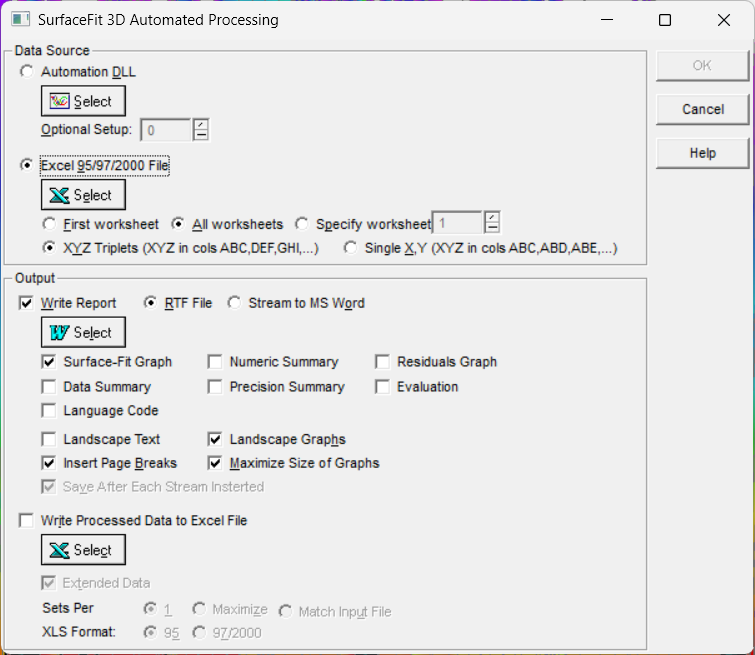
Task: Click the Excel 95/97/2000 File Select button
Action: click(x=83, y=195)
